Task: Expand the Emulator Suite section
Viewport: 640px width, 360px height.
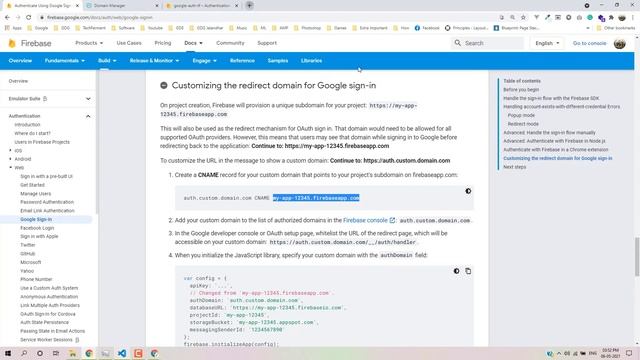Action: pos(88,99)
